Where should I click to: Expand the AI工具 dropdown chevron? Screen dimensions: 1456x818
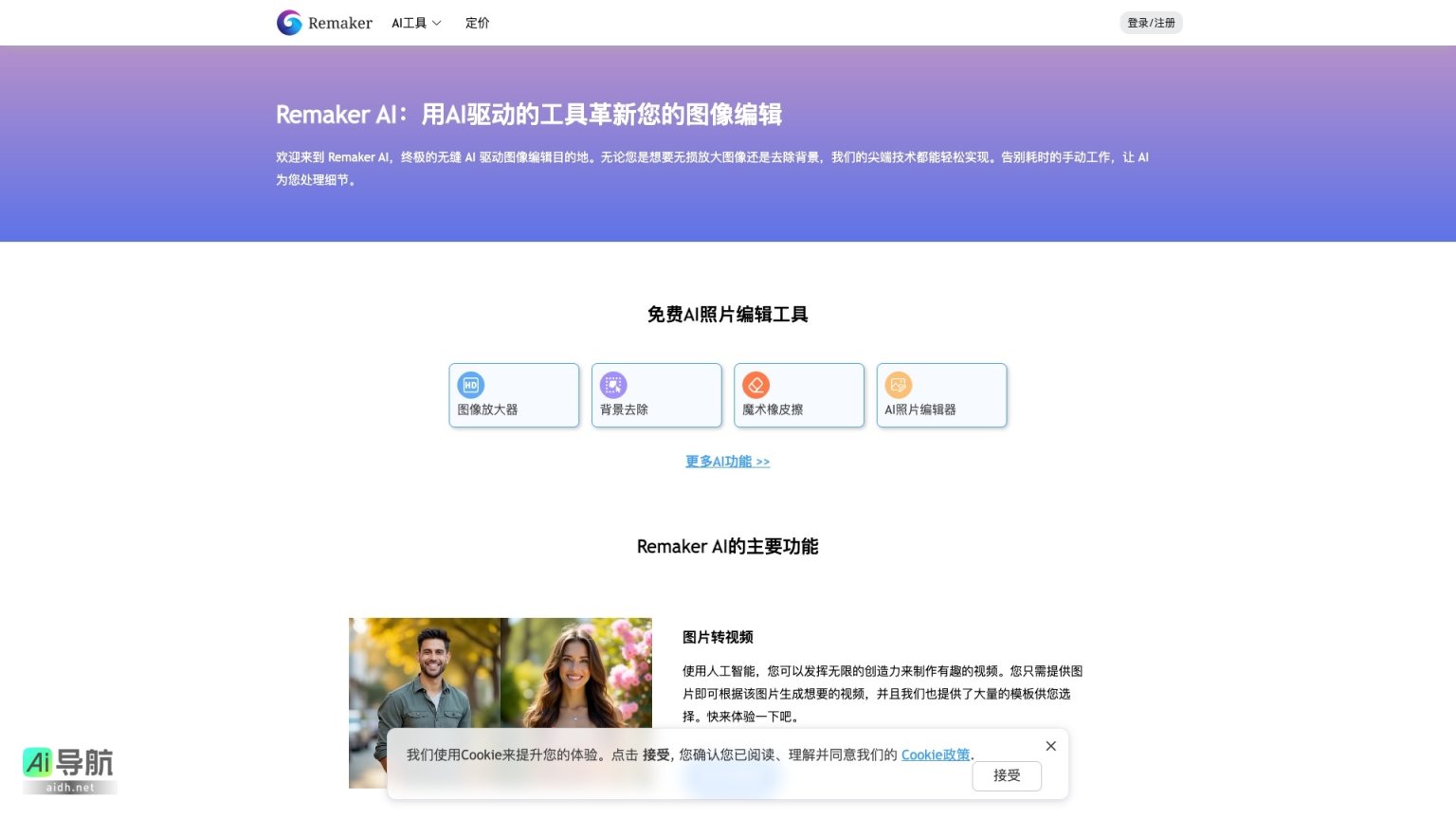click(438, 23)
